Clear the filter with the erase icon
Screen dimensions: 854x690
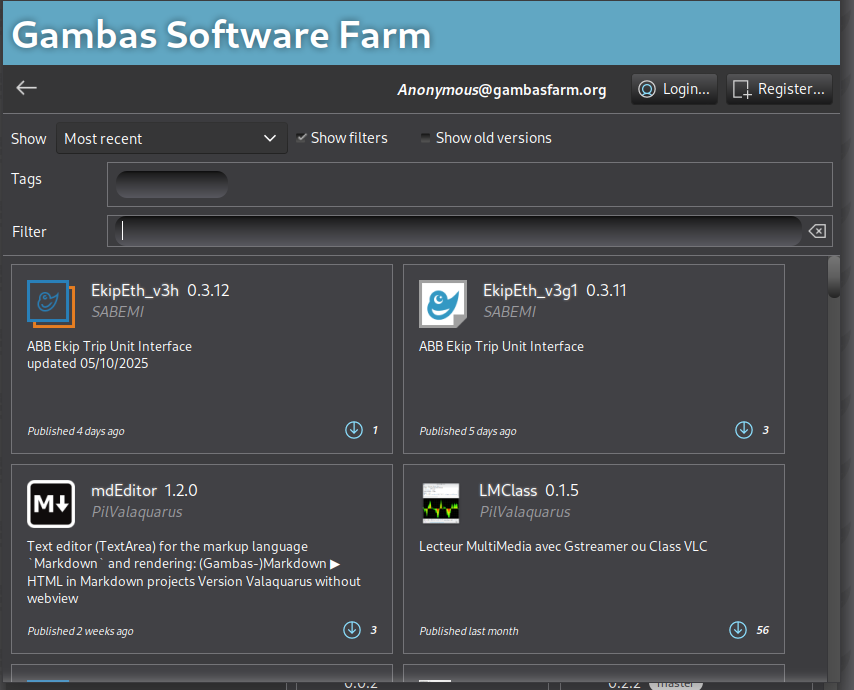coord(817,231)
